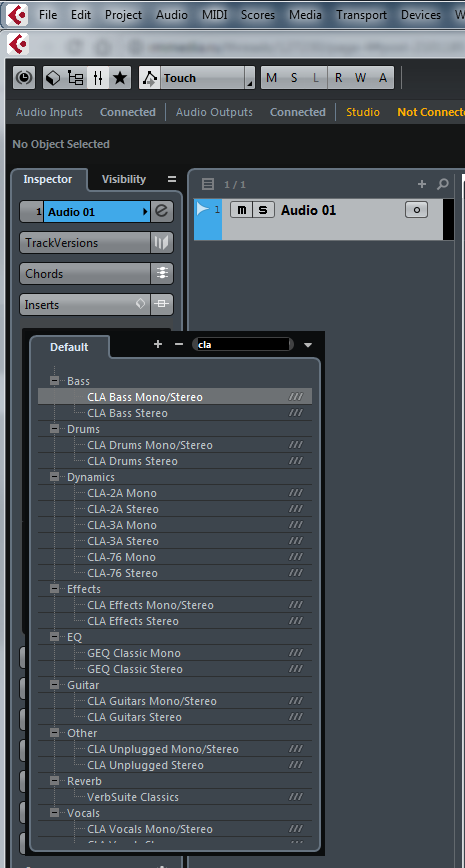This screenshot has height=868, width=465.
Task: Mute the Audio 01 track
Action: tap(241, 210)
